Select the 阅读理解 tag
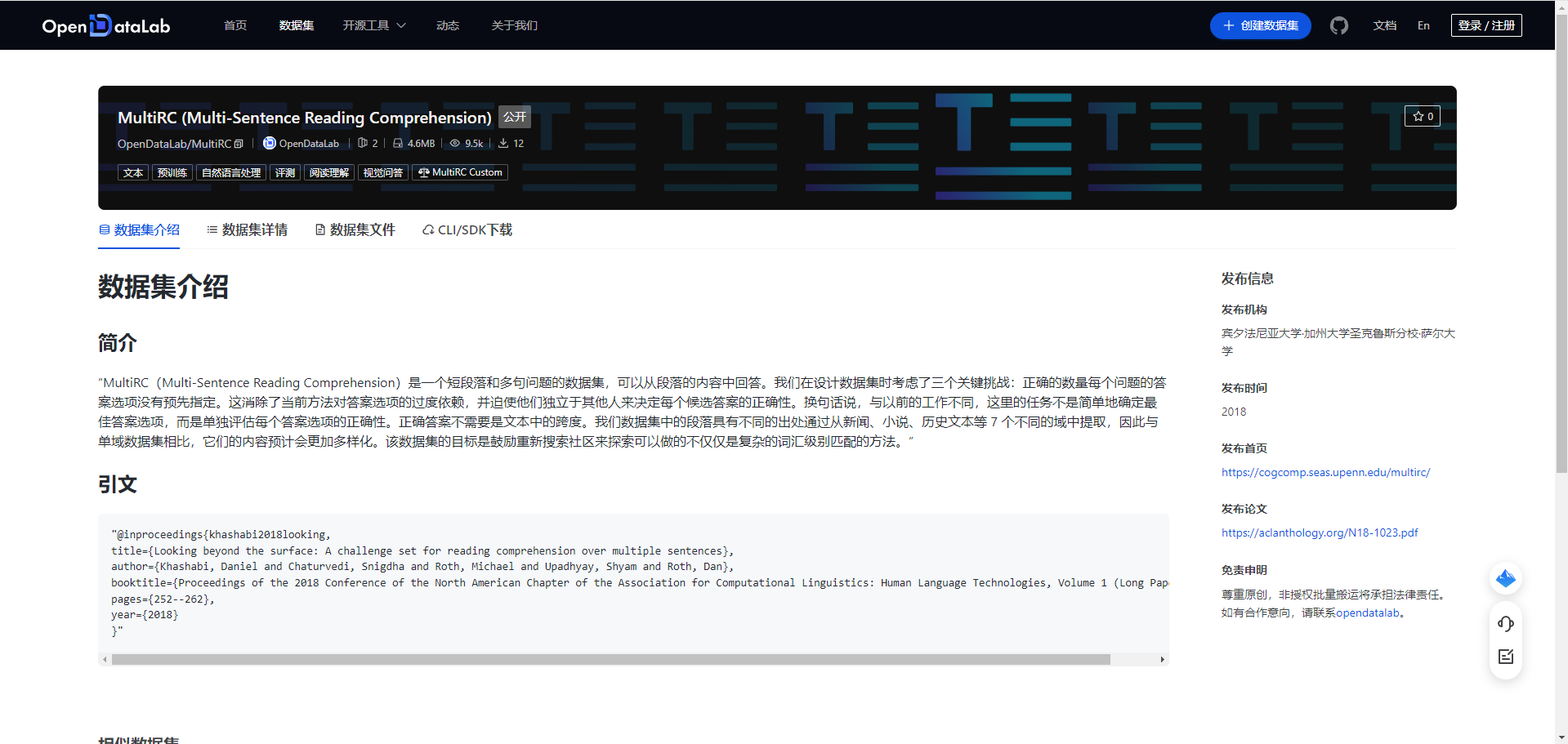 click(x=329, y=172)
